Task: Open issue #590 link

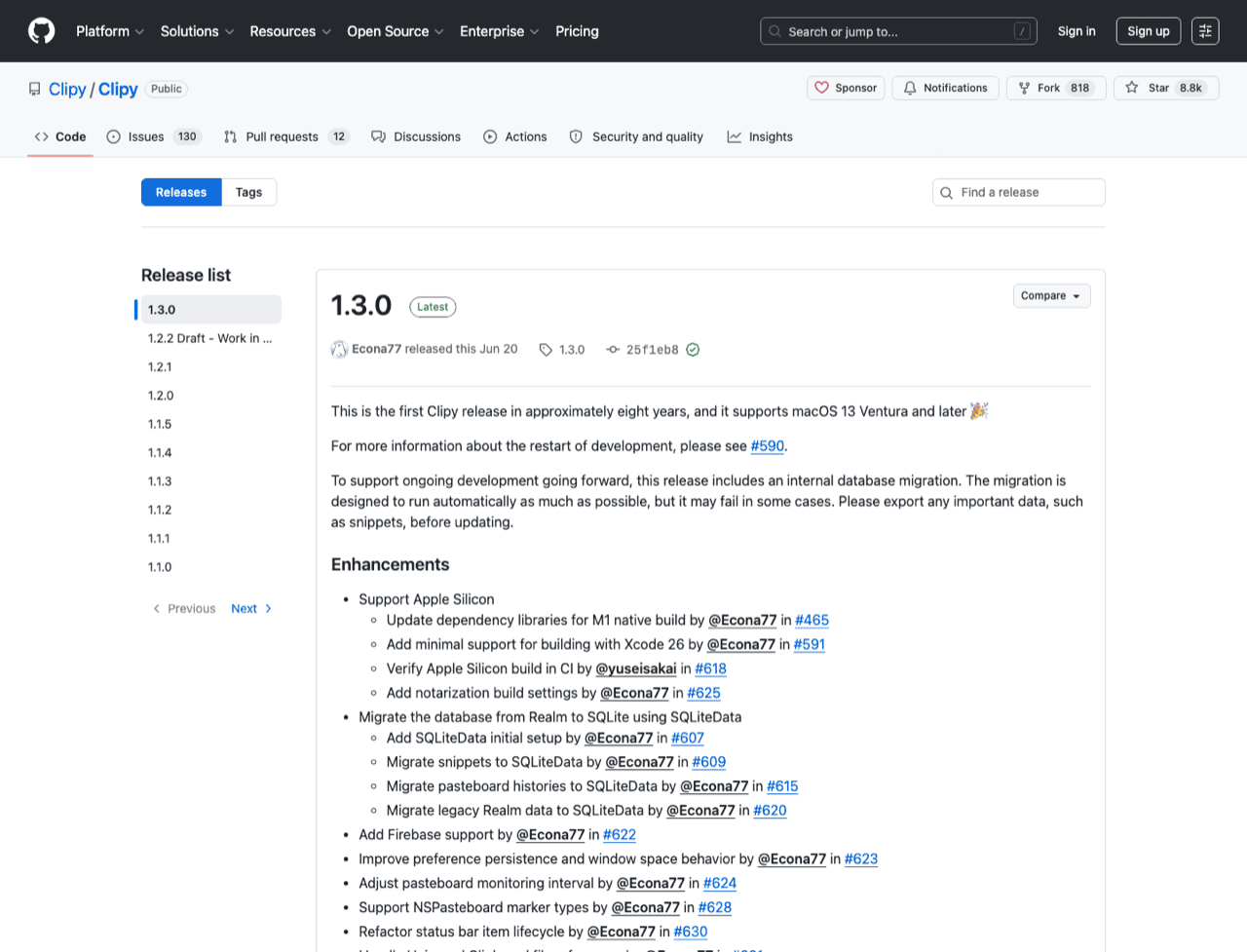Action: (x=768, y=446)
